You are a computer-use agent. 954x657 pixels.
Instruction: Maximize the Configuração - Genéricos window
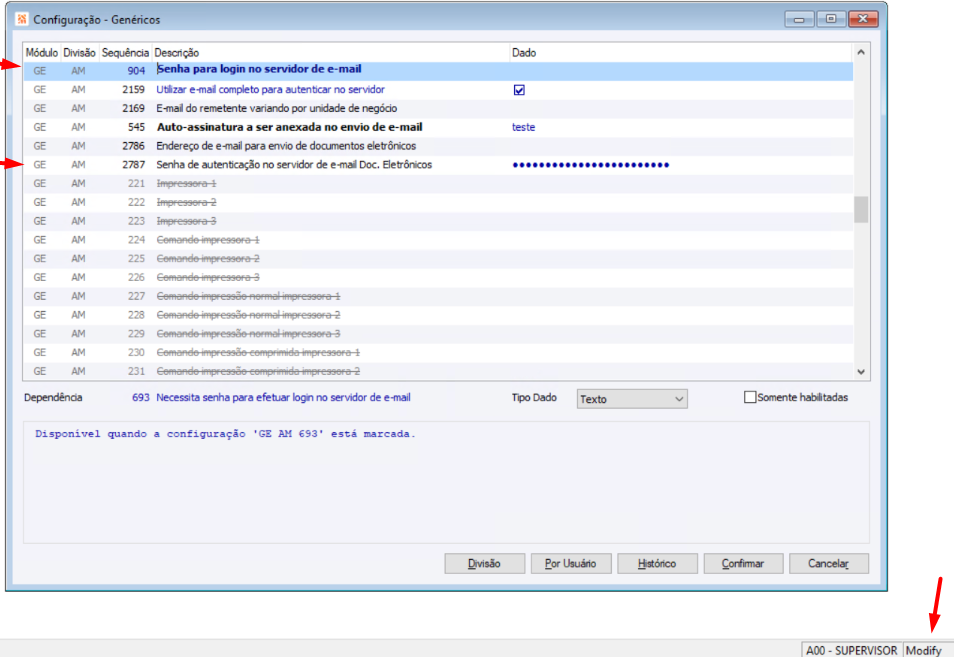831,19
